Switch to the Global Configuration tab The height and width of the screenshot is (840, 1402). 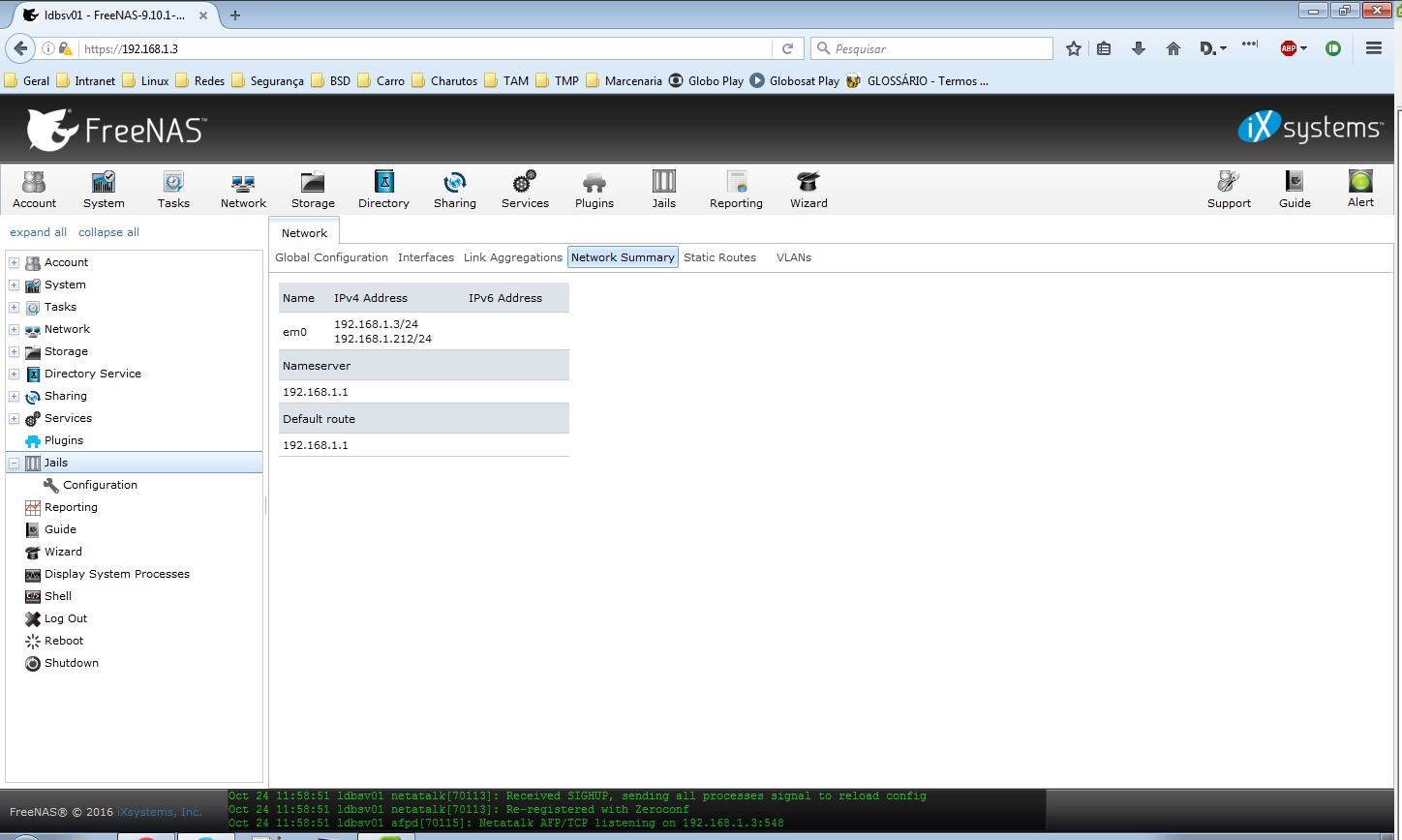tap(331, 257)
